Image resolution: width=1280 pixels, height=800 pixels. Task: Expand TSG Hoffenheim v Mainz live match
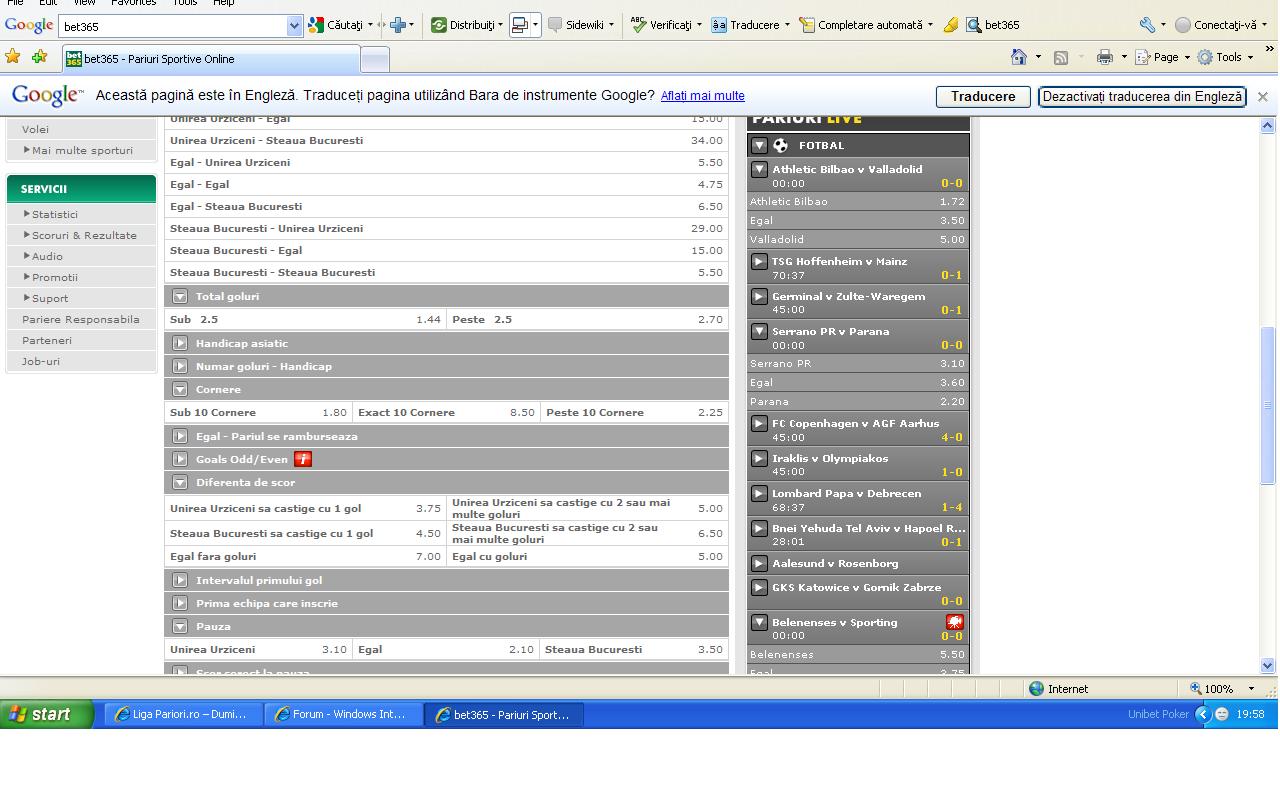coord(759,261)
